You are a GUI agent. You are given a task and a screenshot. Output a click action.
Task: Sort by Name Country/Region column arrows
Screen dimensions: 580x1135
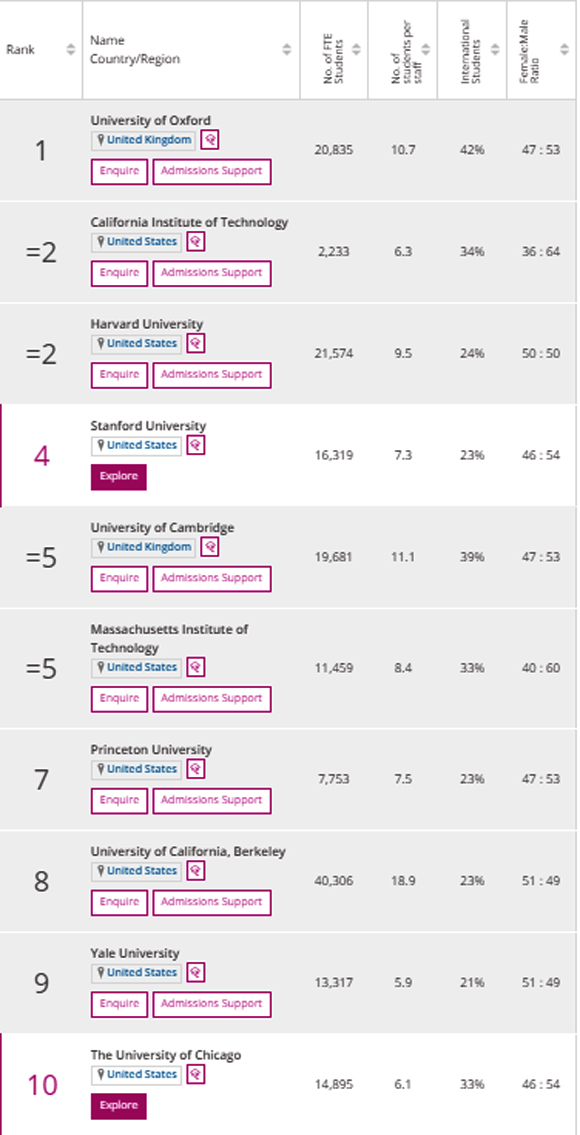(287, 49)
